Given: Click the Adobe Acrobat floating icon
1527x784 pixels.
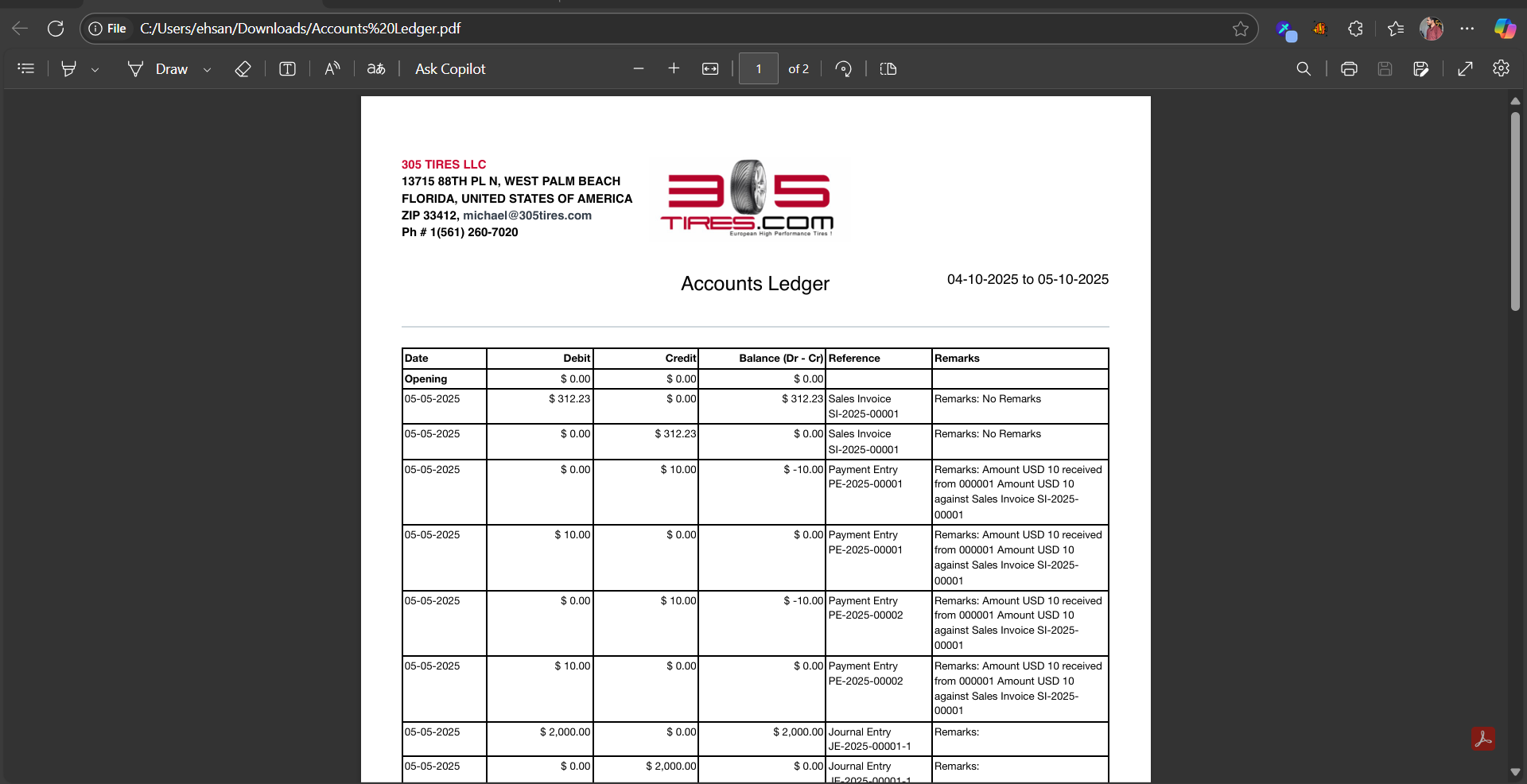Looking at the screenshot, I should point(1482,739).
